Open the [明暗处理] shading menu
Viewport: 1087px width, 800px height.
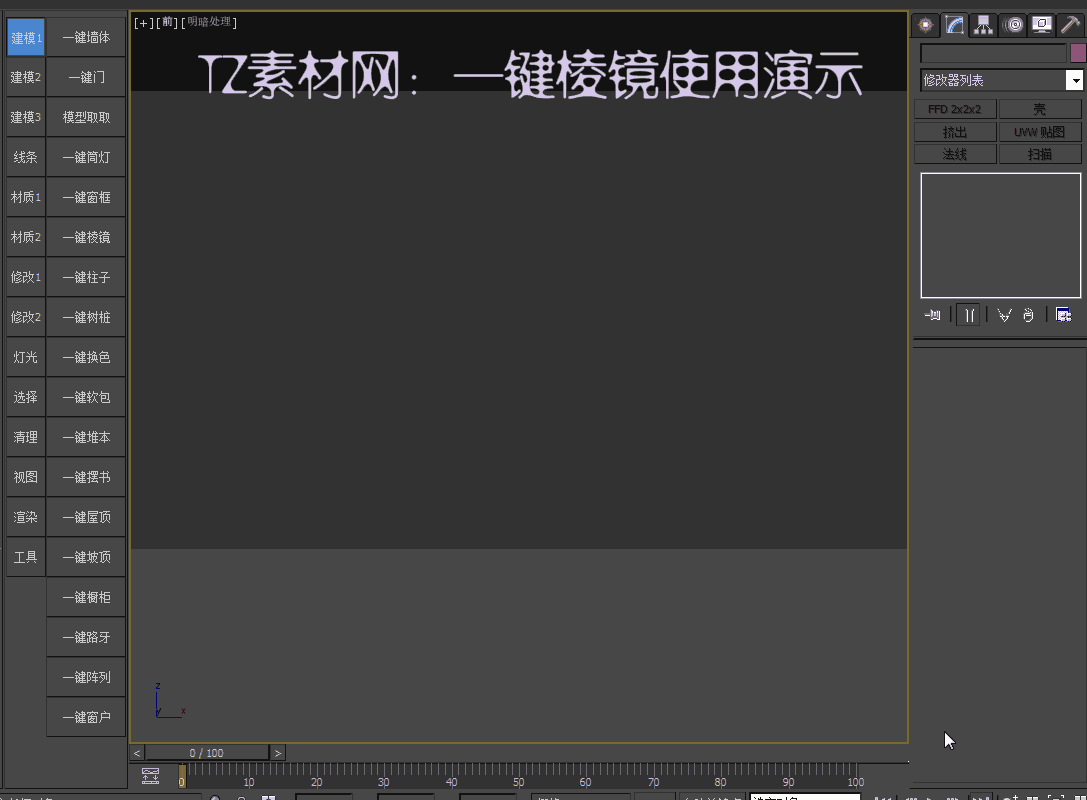click(x=209, y=23)
